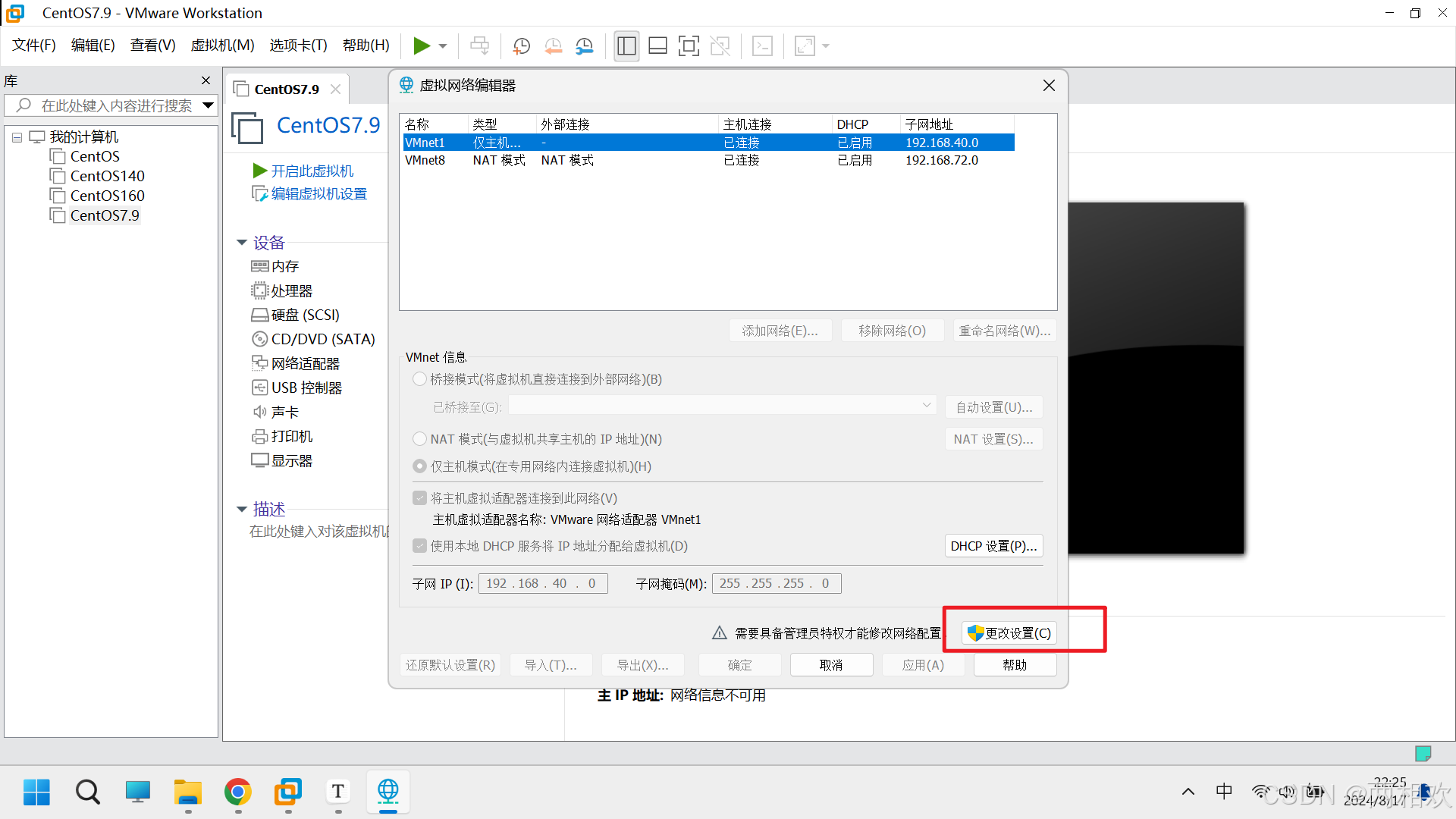The image size is (1456, 819).
Task: Click the send Ctrl+Alt+Del toolbar icon
Action: [x=479, y=46]
